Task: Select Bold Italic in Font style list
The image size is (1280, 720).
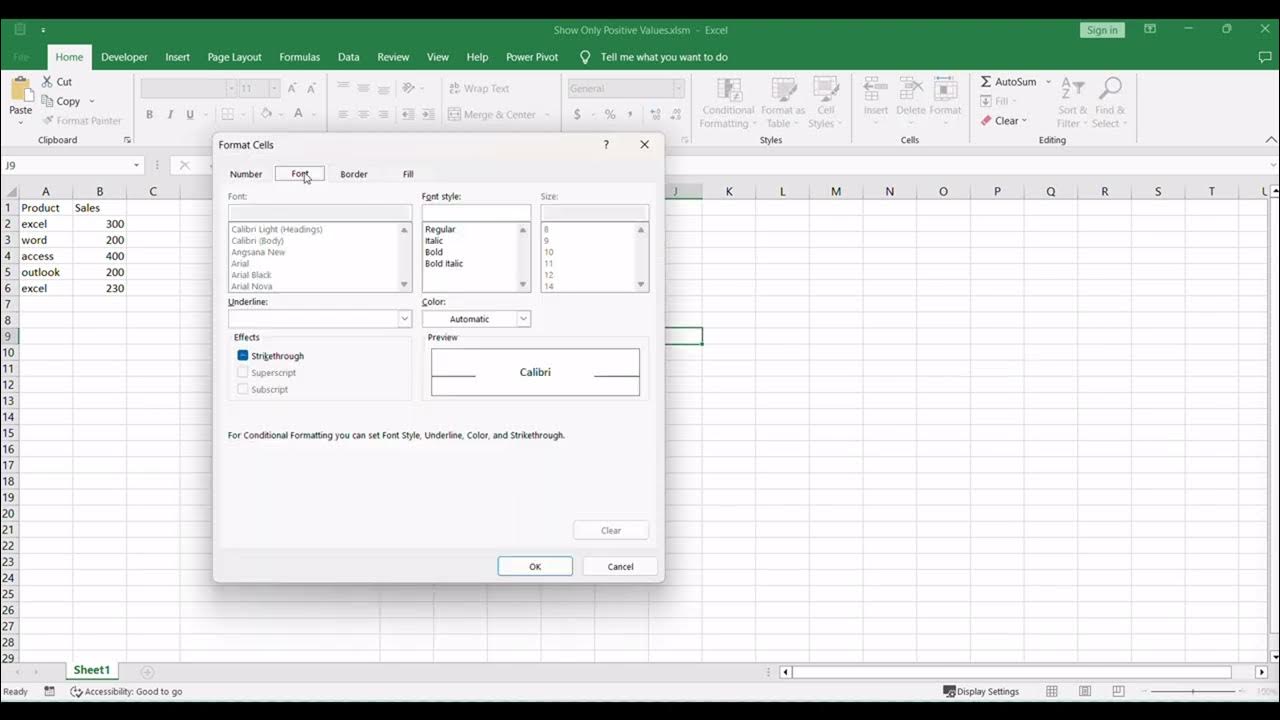Action: tap(444, 264)
